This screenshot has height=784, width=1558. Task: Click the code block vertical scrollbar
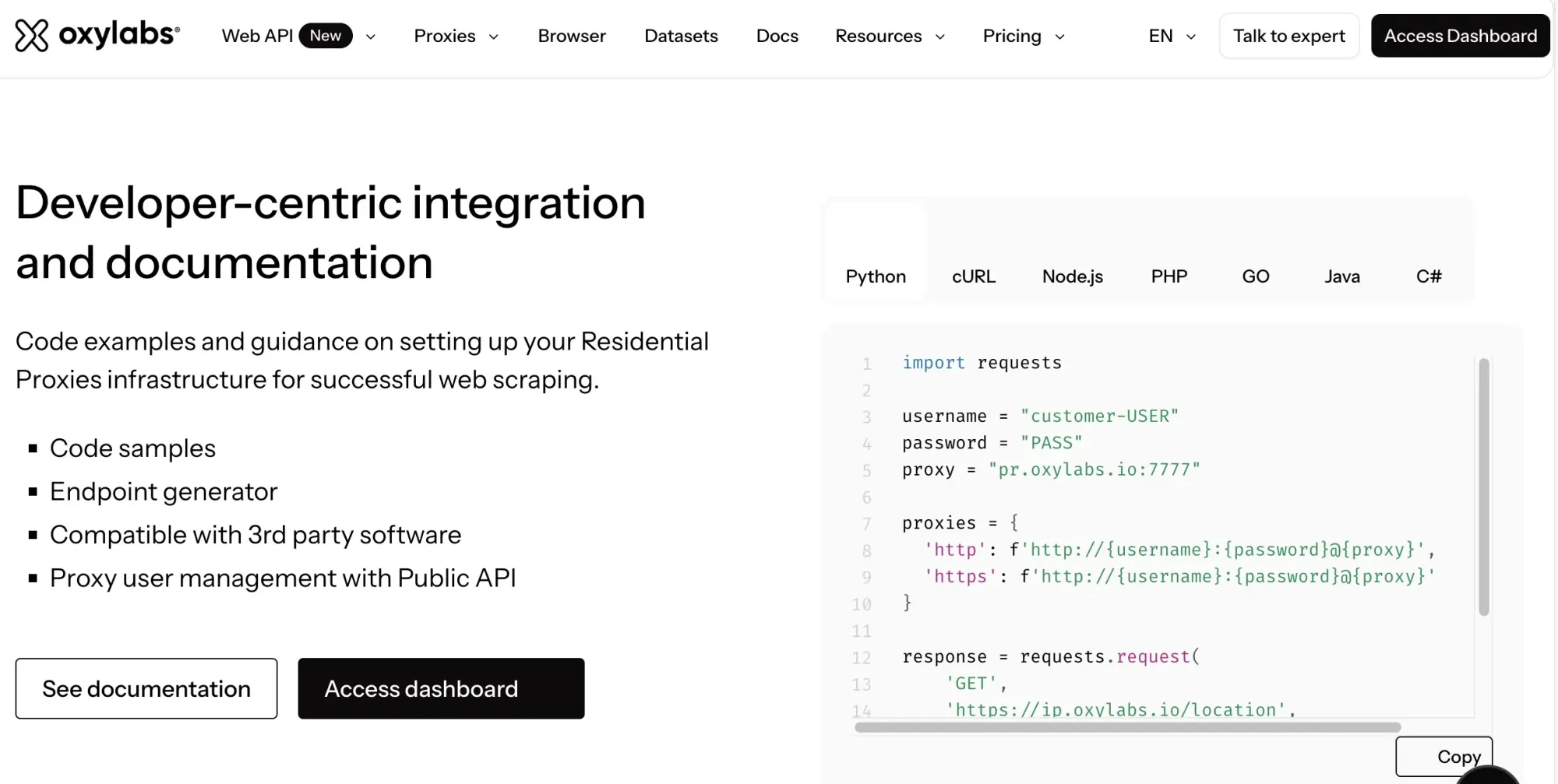click(1484, 487)
